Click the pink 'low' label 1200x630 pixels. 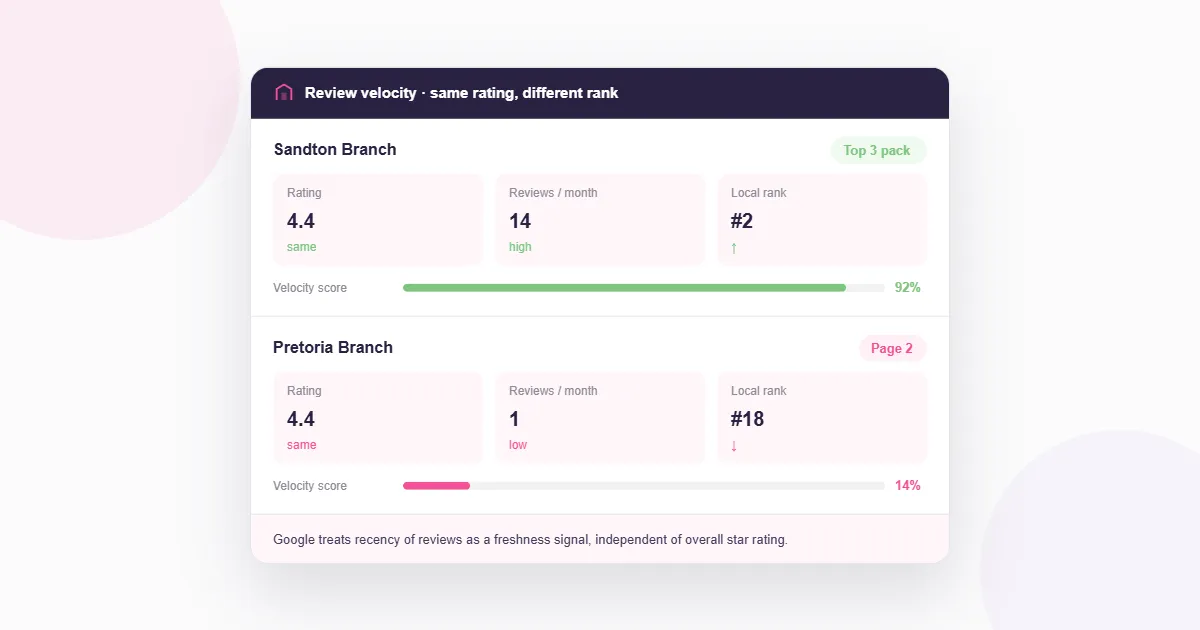pyautogui.click(x=518, y=445)
